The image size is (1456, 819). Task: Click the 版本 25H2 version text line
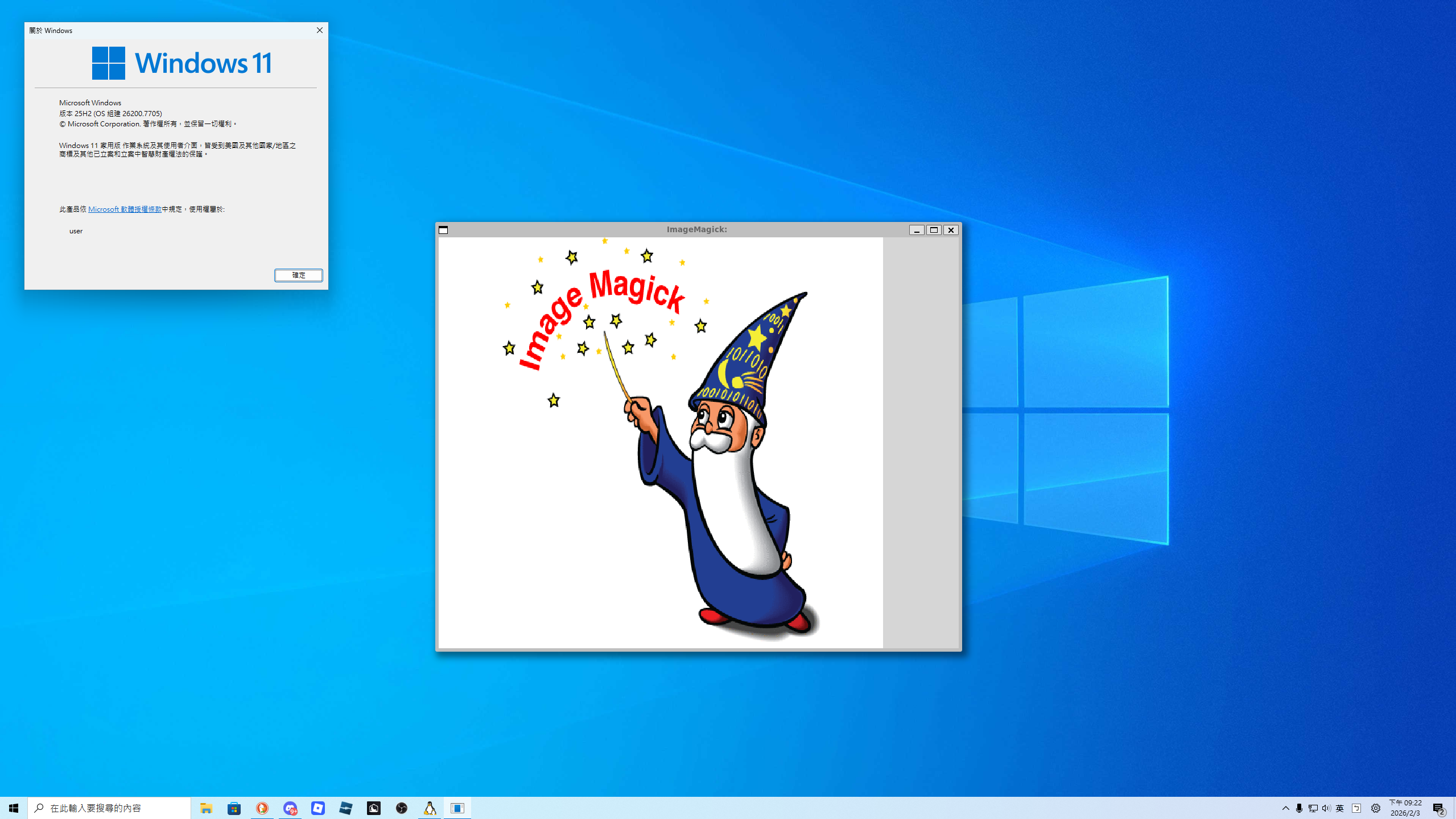point(110,113)
